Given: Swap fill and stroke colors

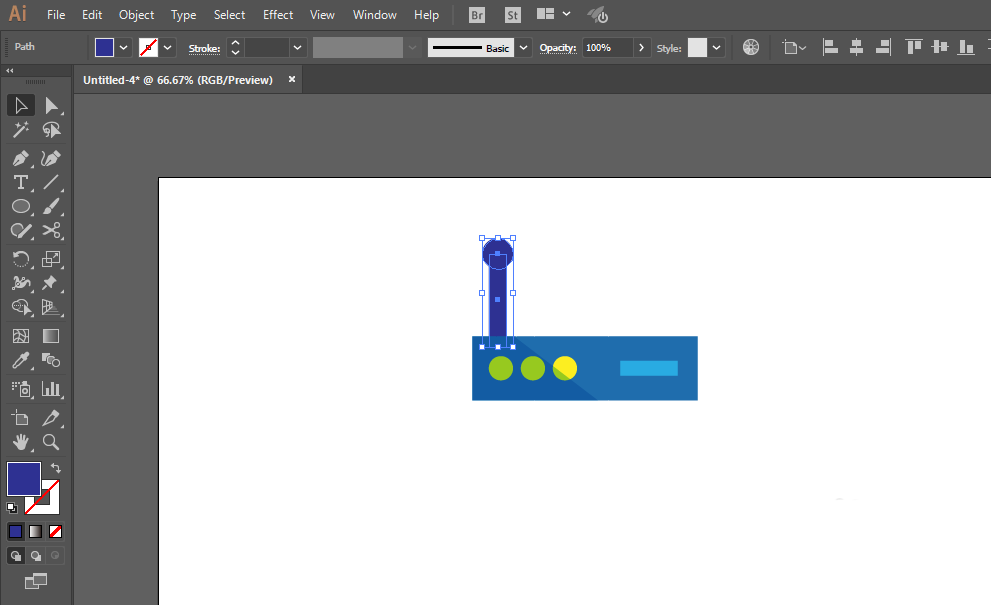Looking at the screenshot, I should pyautogui.click(x=56, y=468).
